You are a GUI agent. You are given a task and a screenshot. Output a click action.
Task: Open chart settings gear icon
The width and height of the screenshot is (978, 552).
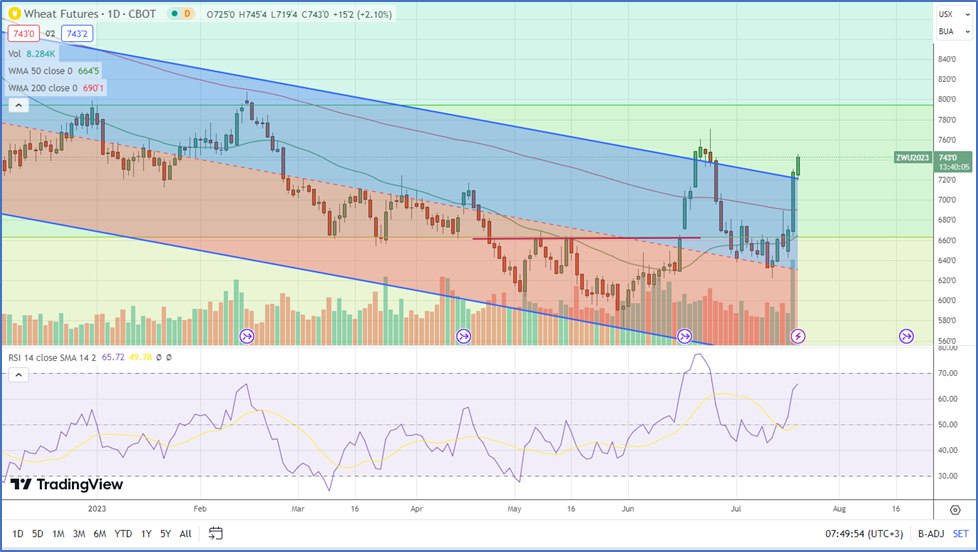955,510
